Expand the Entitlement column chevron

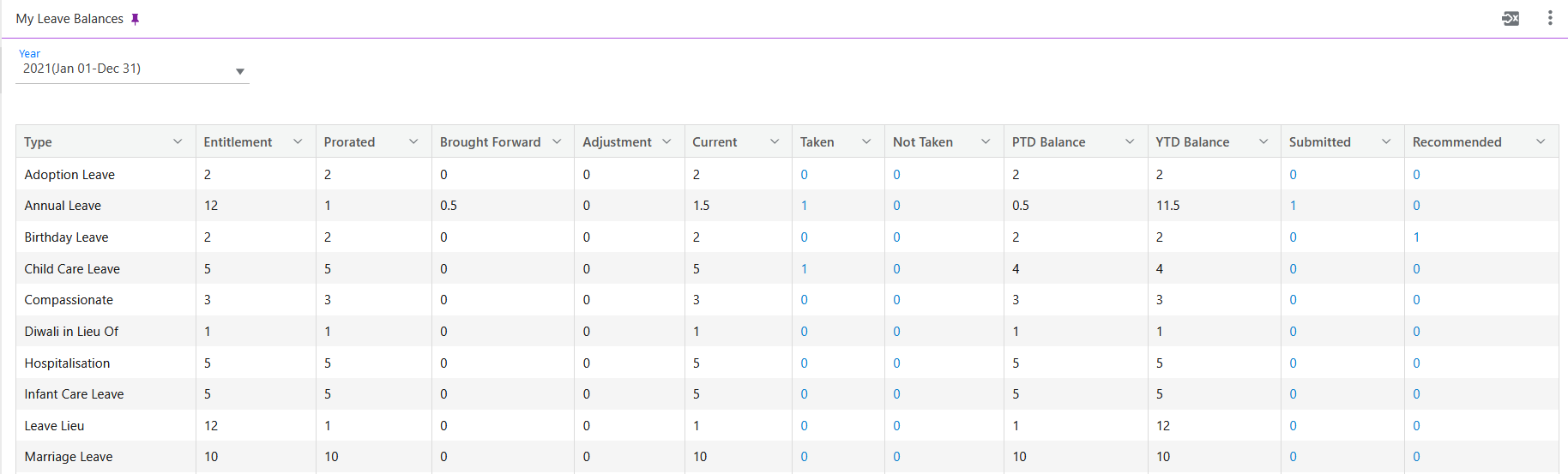[298, 141]
